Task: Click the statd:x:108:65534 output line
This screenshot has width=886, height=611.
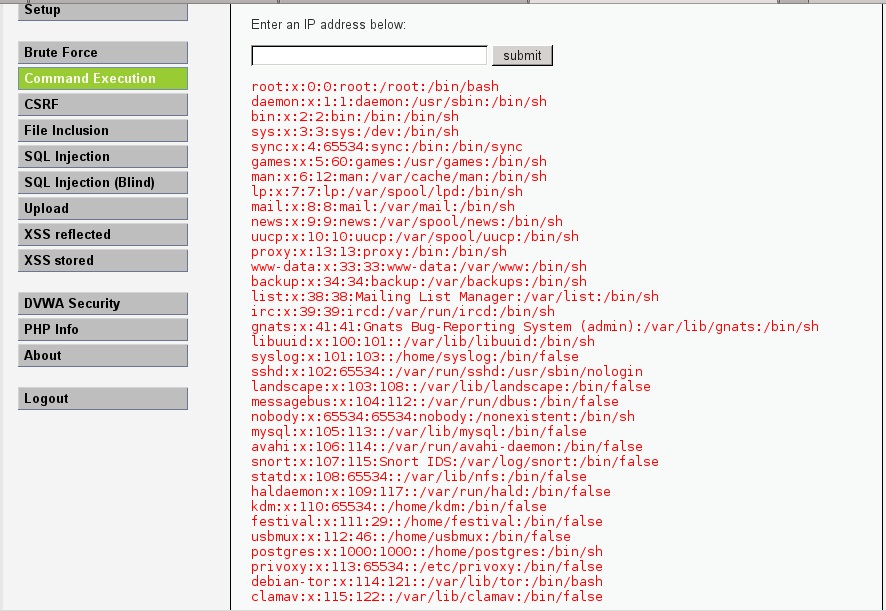Action: pos(419,476)
